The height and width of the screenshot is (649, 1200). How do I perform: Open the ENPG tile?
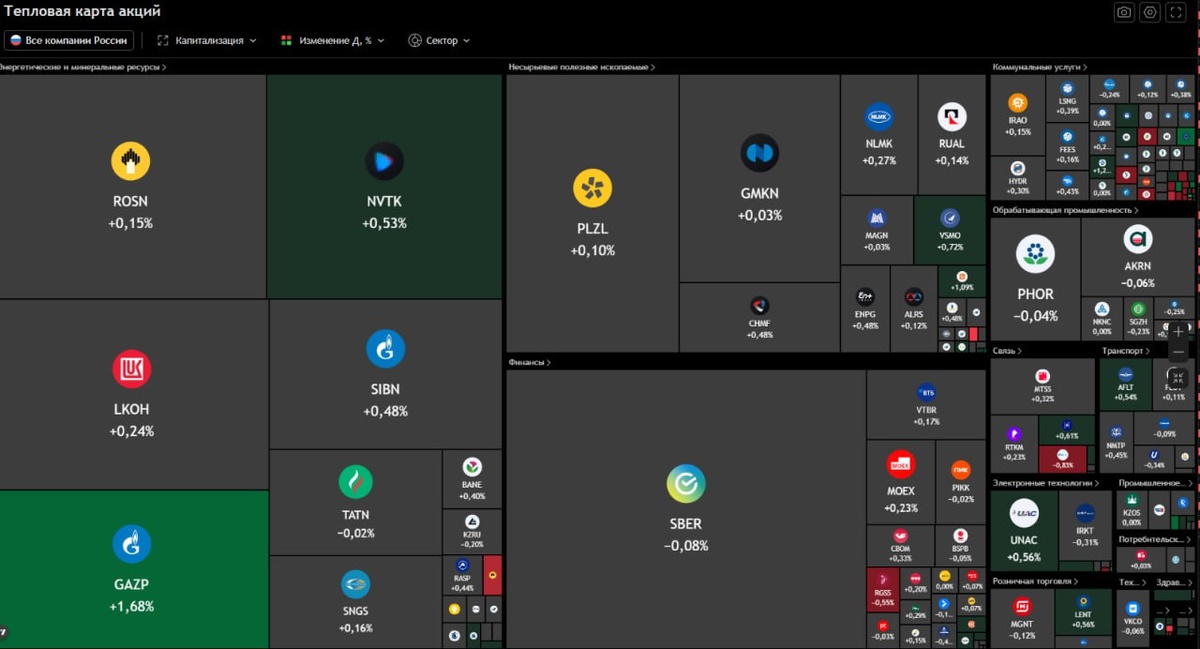point(865,309)
